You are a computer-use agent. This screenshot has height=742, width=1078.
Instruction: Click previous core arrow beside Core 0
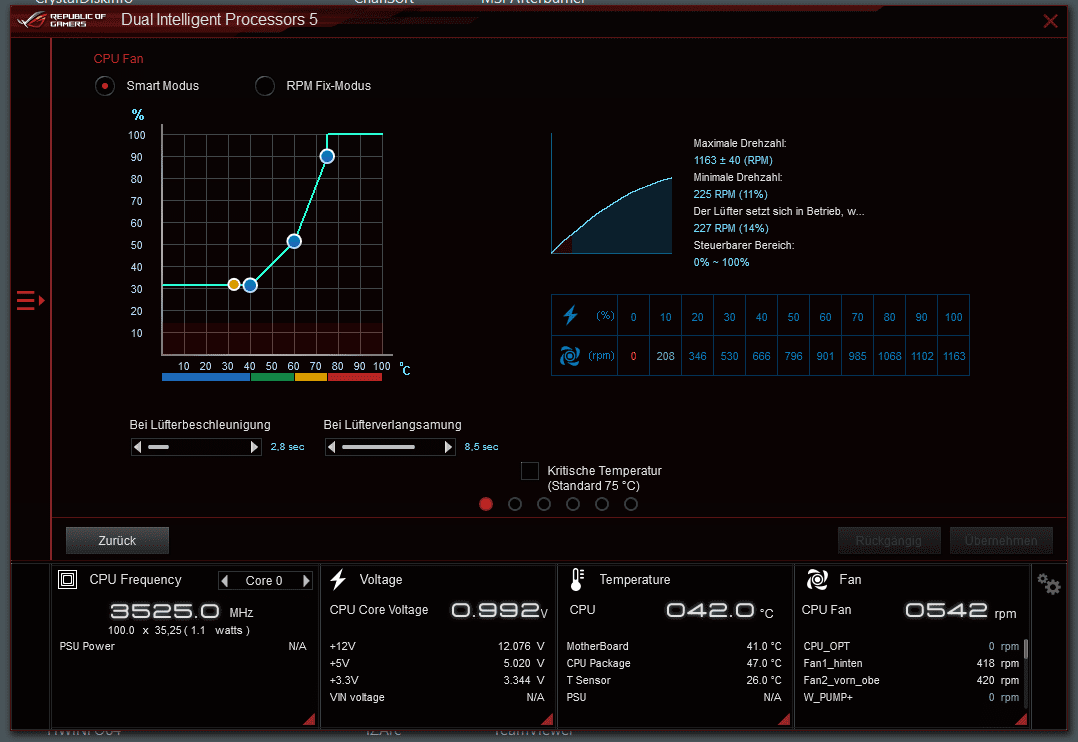(224, 581)
